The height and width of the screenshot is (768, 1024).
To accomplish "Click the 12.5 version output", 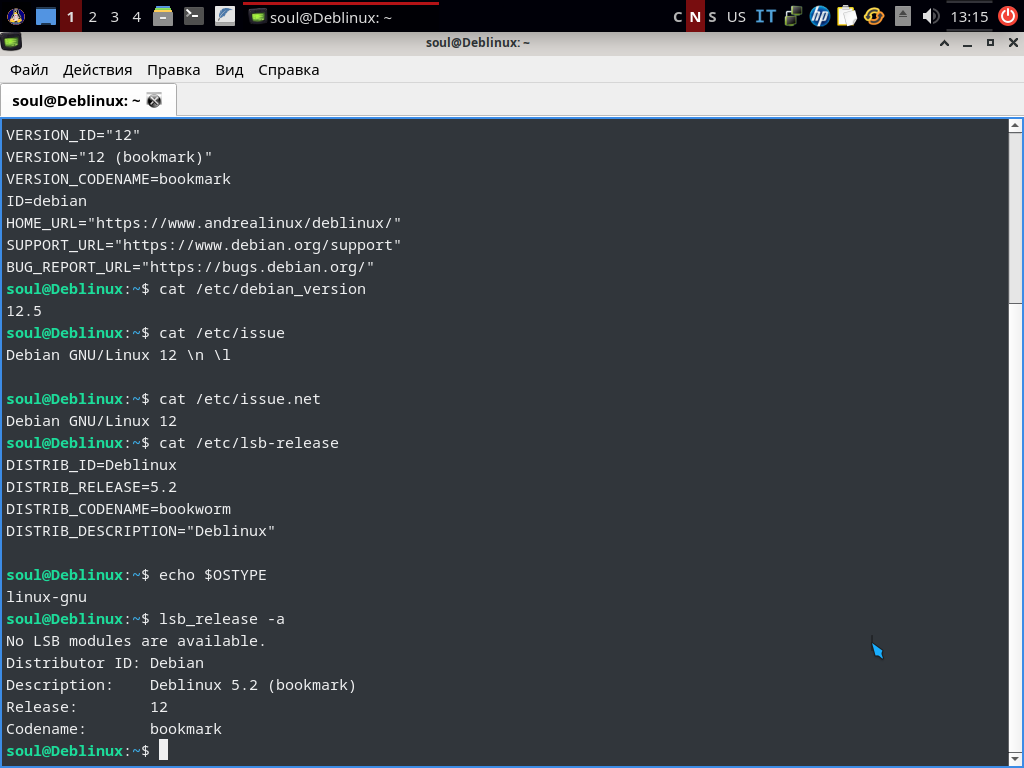I will coord(24,311).
